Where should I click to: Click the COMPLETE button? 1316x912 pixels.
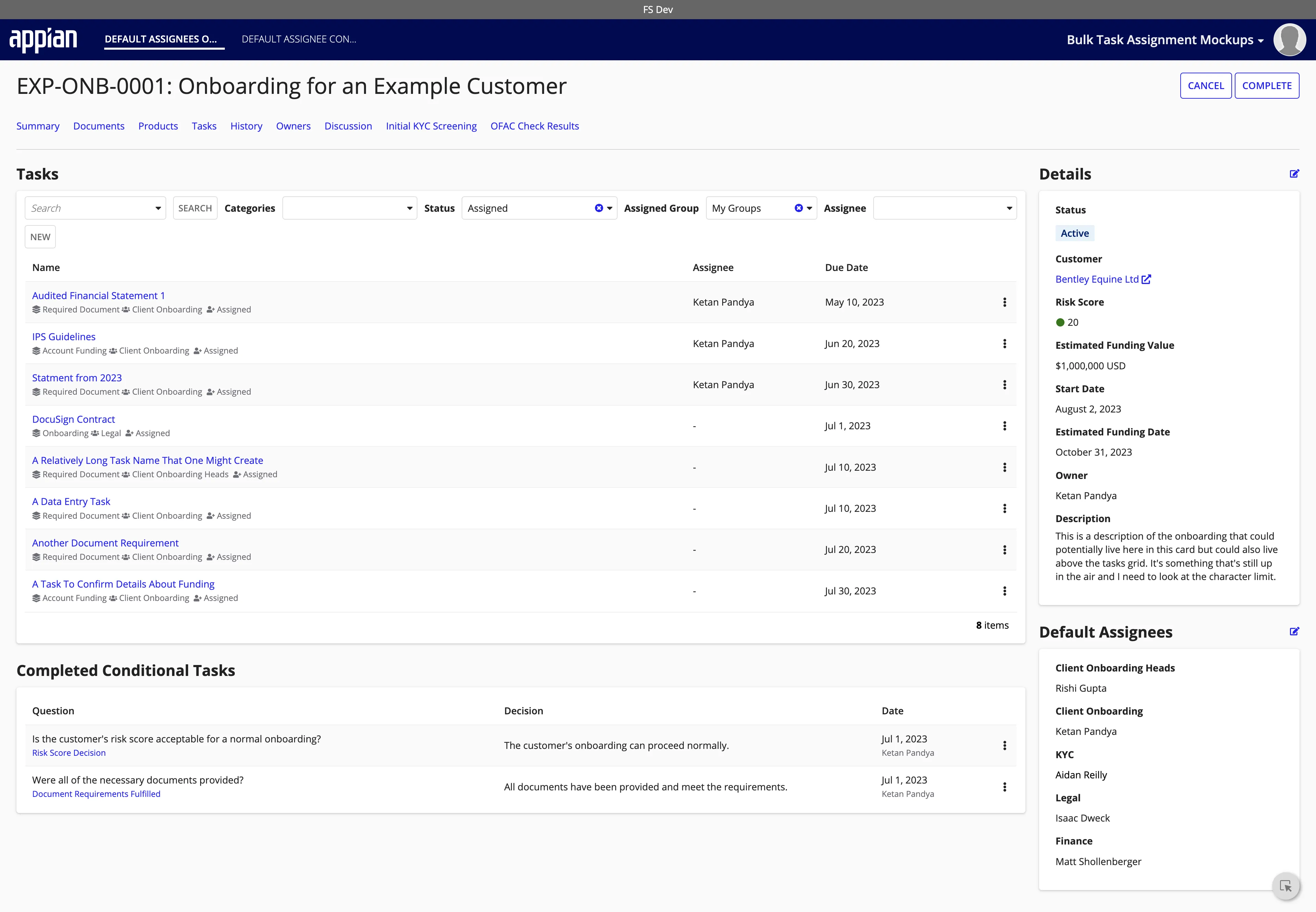[1267, 85]
